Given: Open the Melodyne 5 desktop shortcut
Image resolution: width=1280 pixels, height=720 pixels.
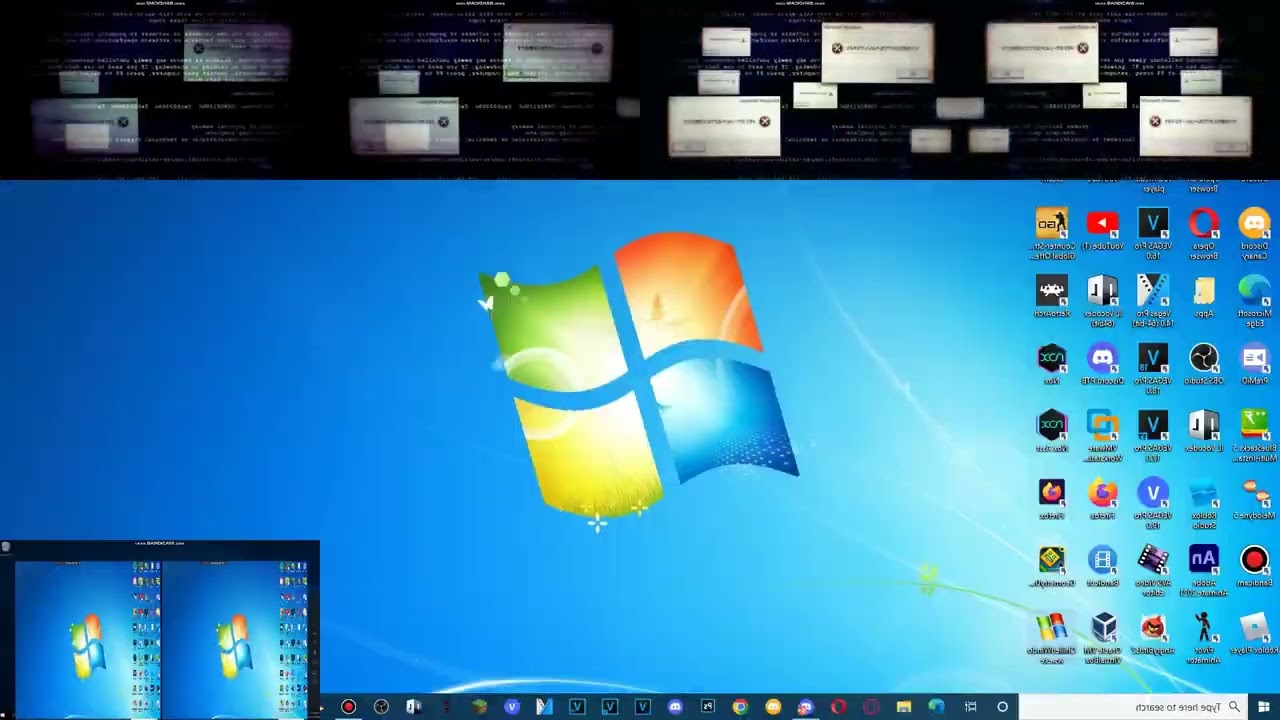Looking at the screenshot, I should click(1254, 498).
